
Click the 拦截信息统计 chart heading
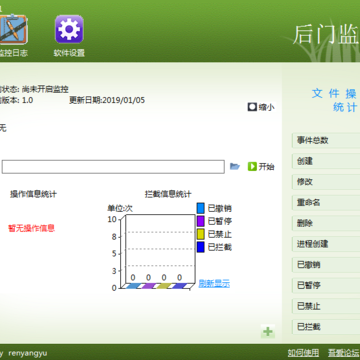[168, 194]
